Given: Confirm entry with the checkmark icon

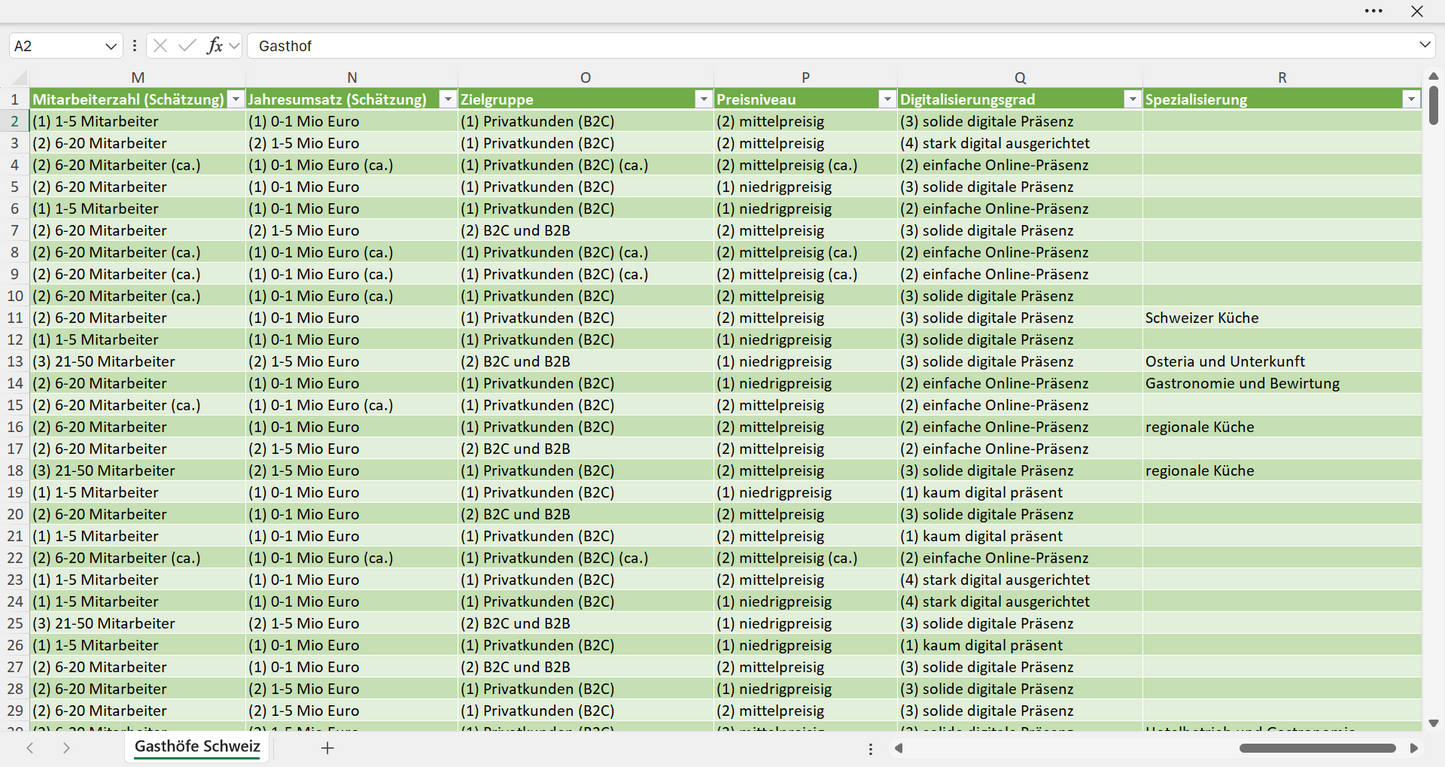Looking at the screenshot, I should pos(187,46).
